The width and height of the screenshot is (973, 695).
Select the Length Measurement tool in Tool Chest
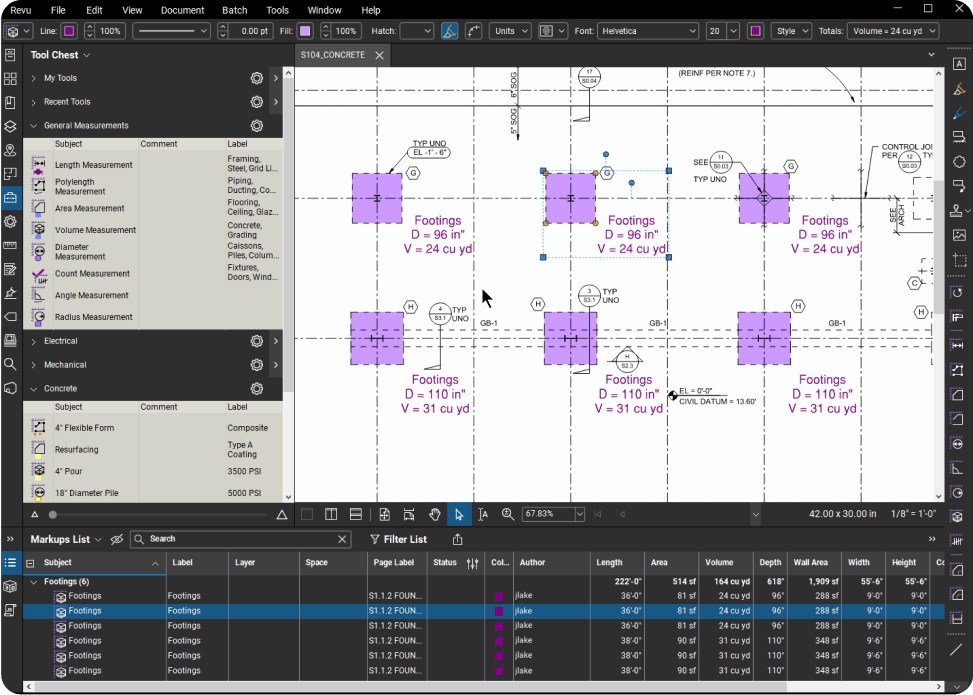coord(93,164)
